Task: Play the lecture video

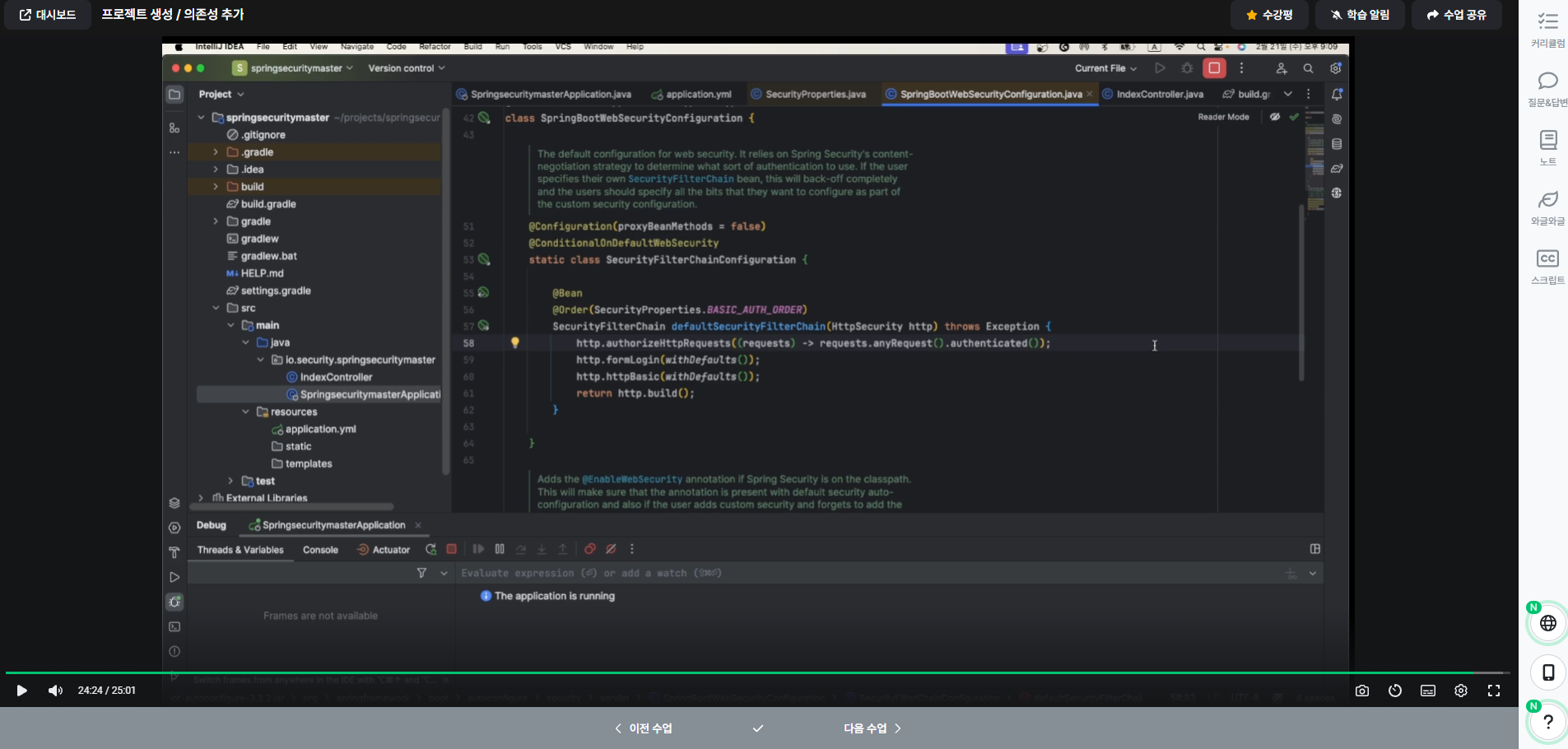Action: pos(22,691)
